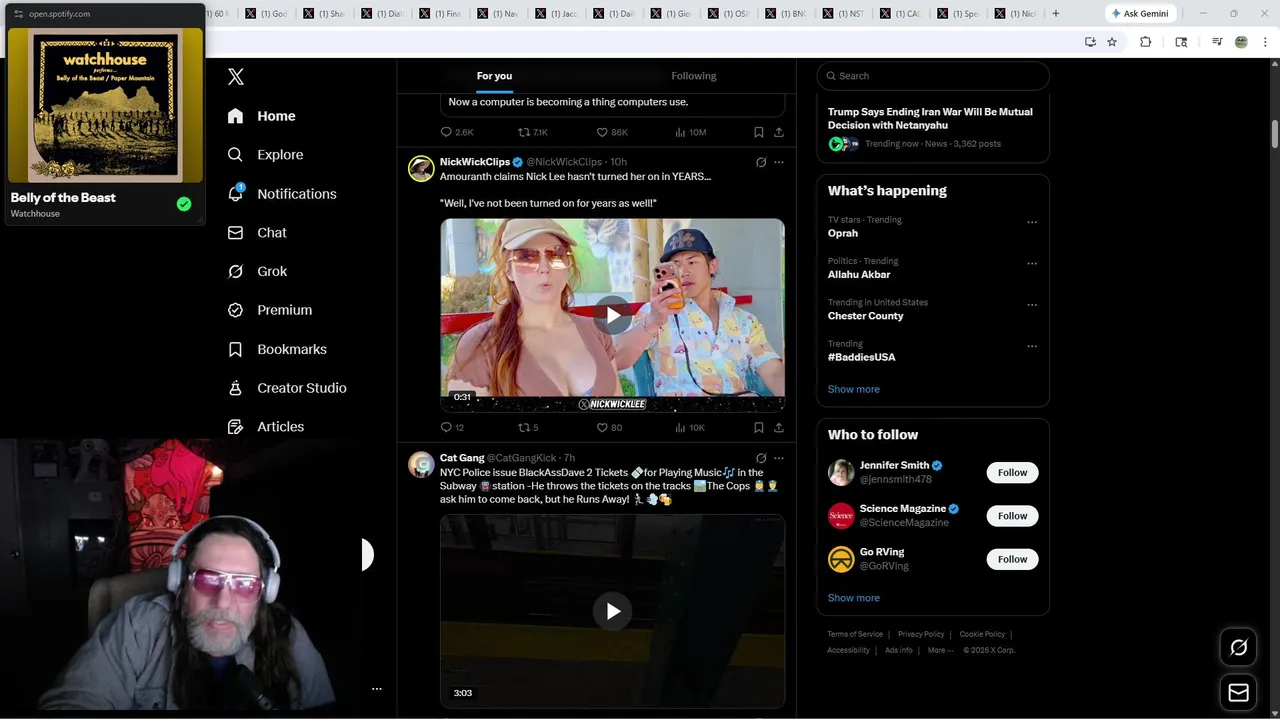Switch to the For you tab

coord(494,76)
